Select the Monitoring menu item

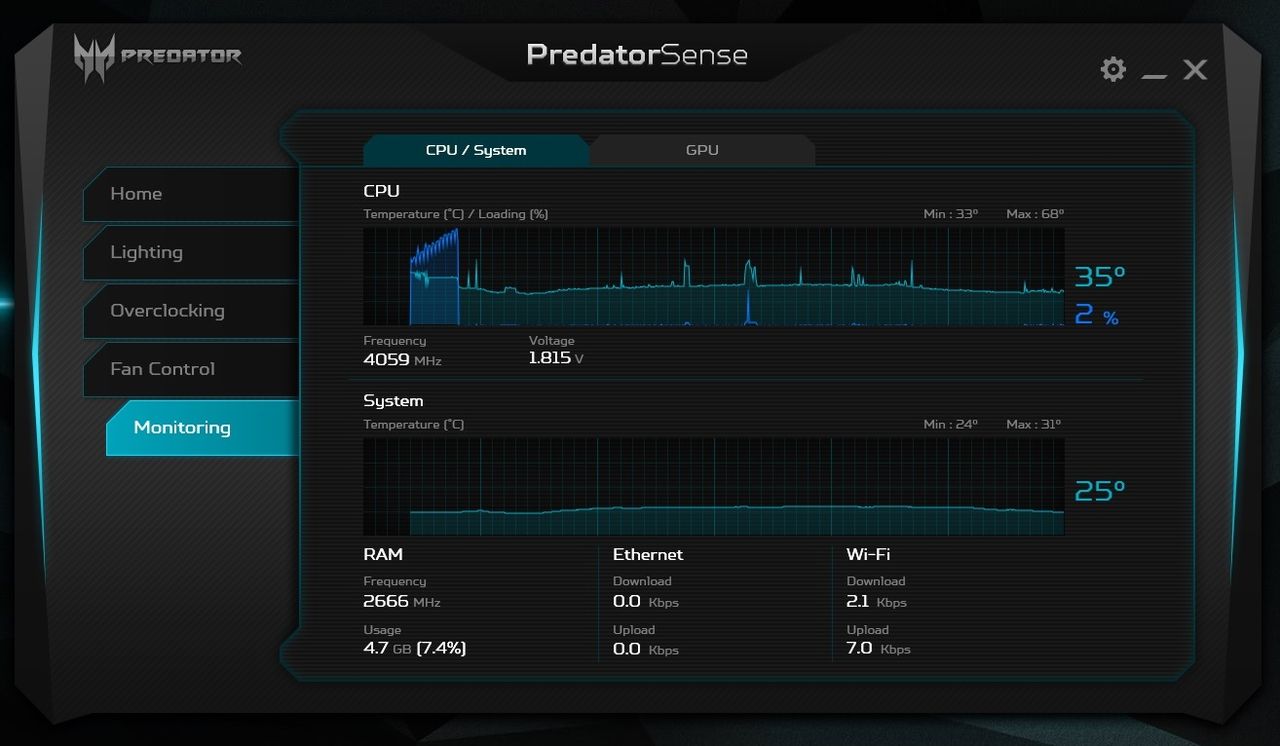(x=202, y=427)
